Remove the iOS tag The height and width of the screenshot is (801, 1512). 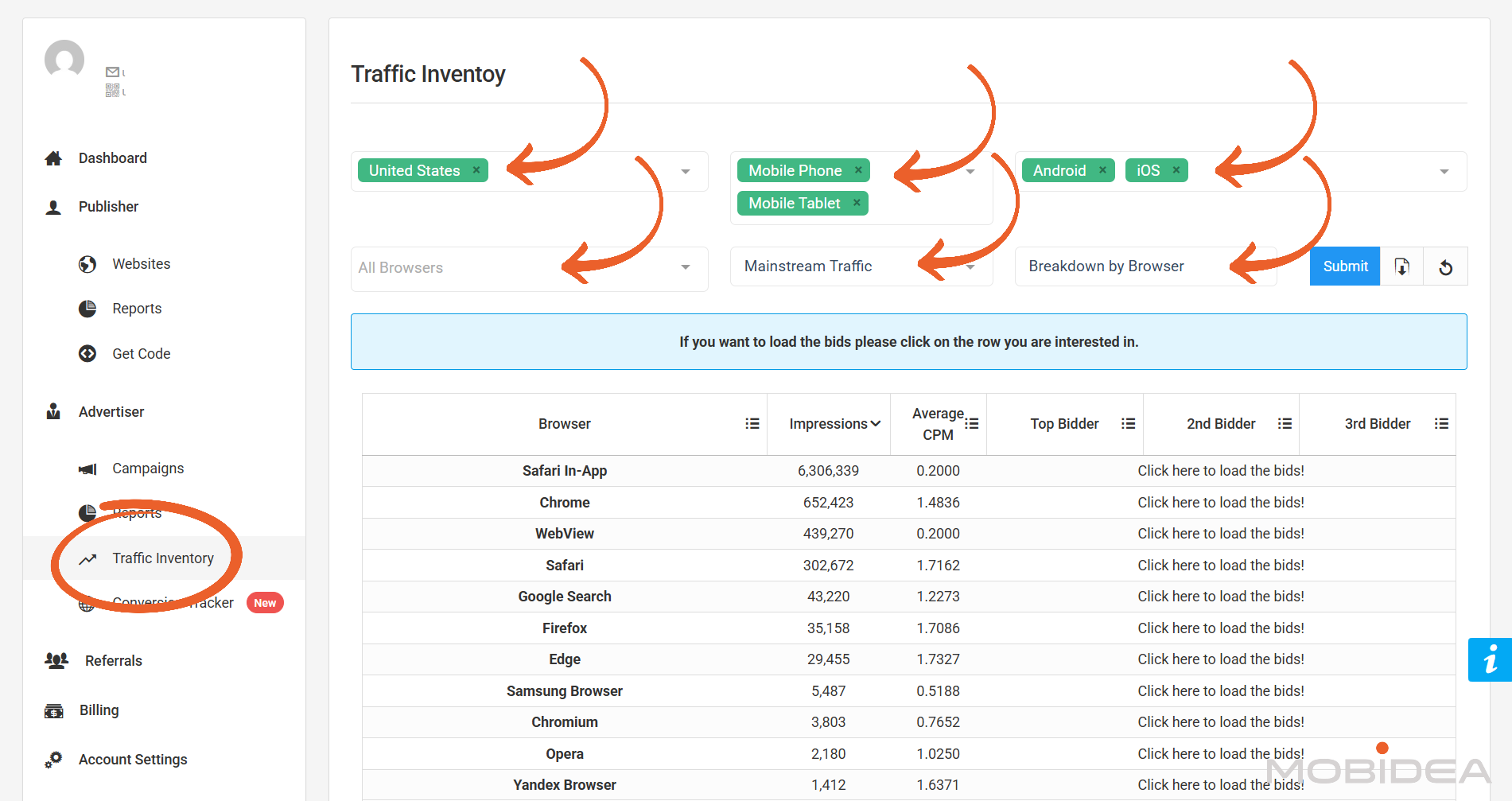tap(1176, 170)
